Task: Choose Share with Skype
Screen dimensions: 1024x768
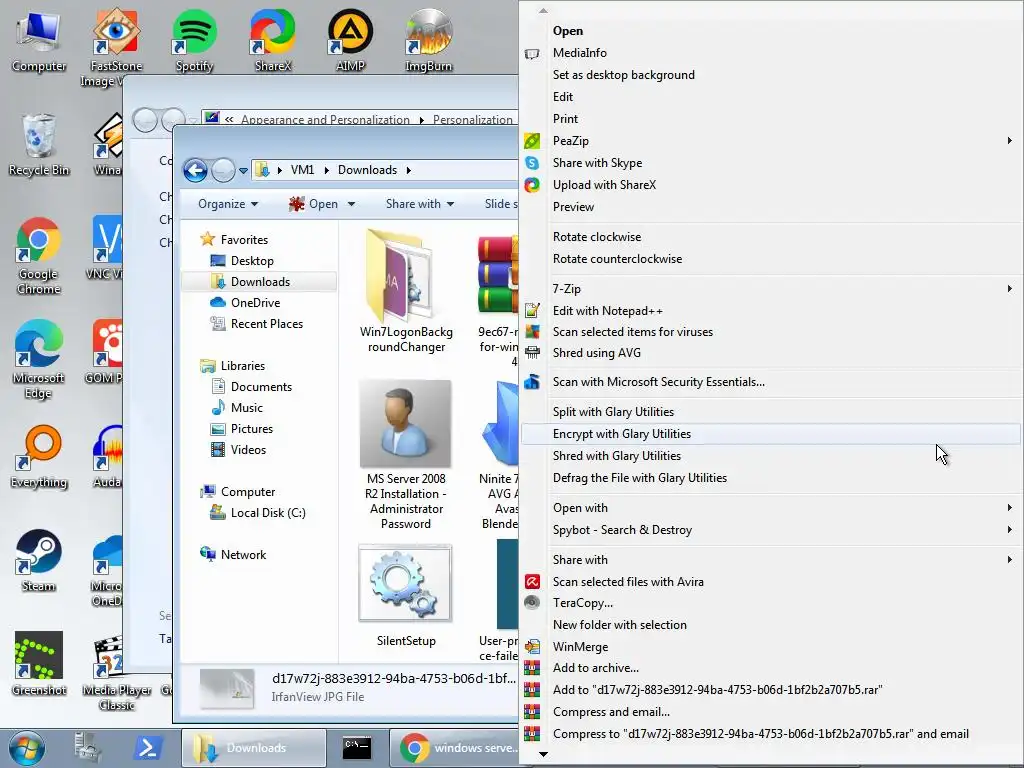Action: [x=771, y=163]
